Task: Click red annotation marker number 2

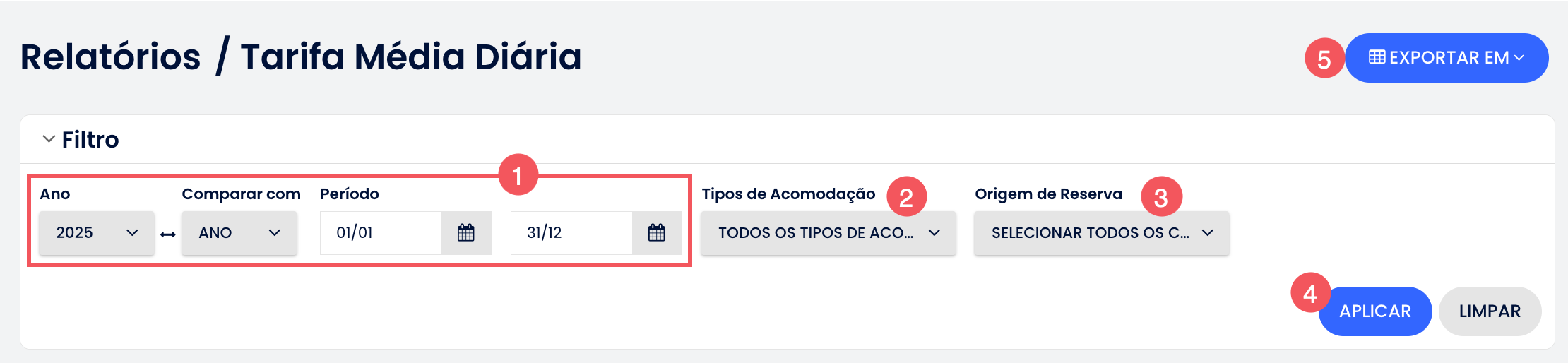Action: [906, 197]
